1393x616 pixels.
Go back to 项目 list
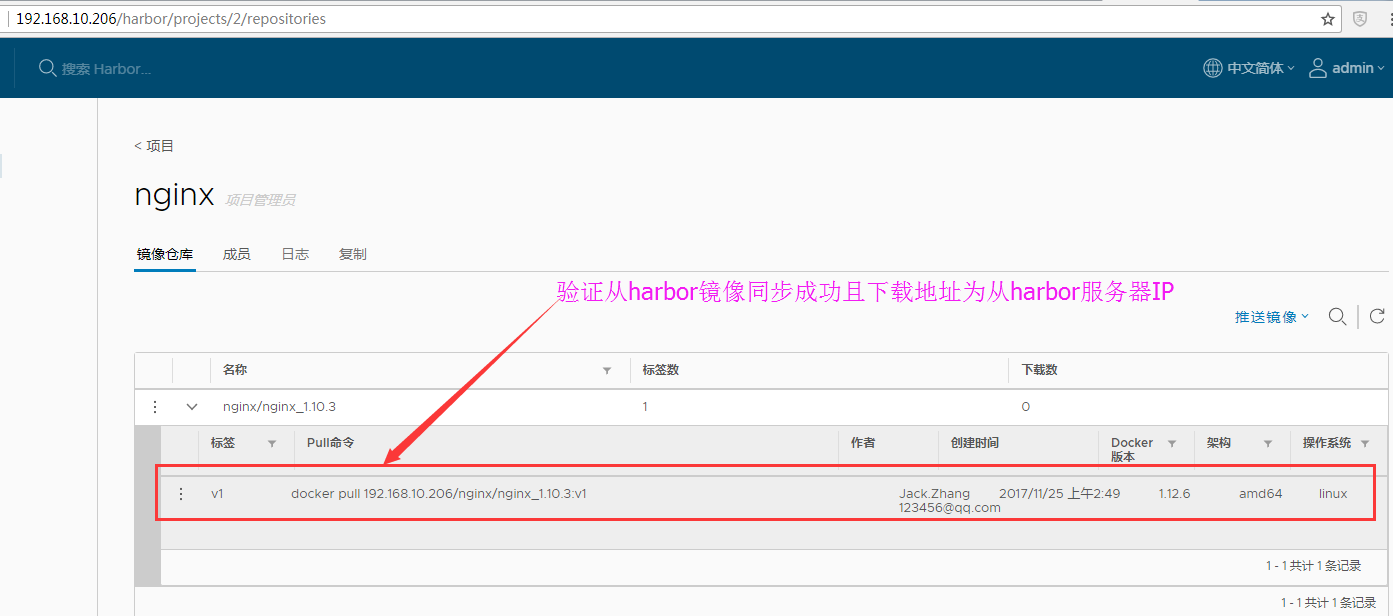[154, 146]
